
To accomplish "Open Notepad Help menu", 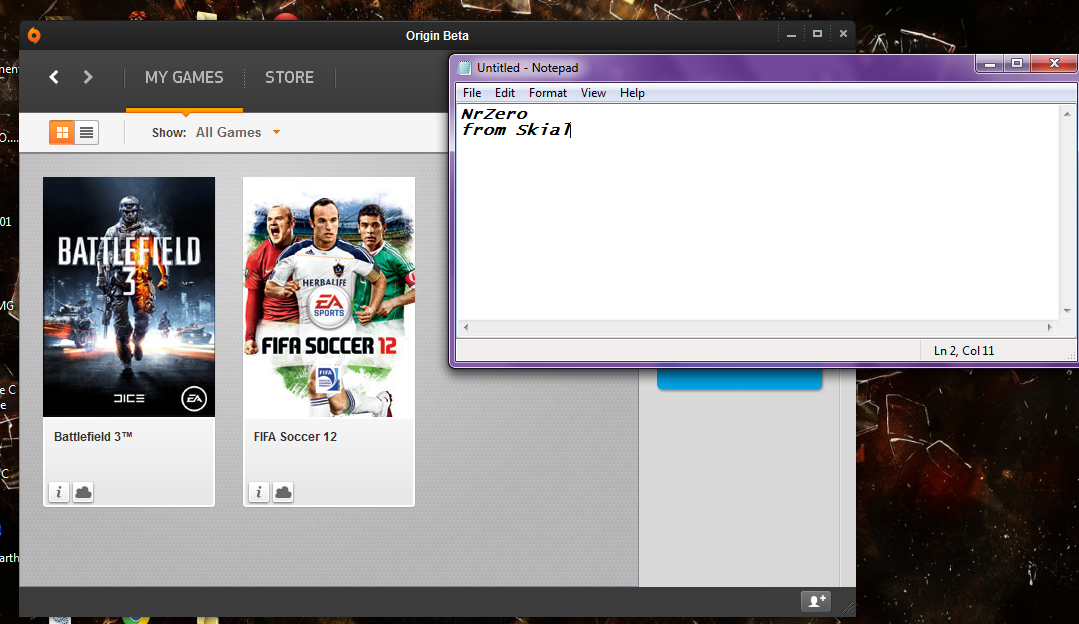I will (632, 93).
